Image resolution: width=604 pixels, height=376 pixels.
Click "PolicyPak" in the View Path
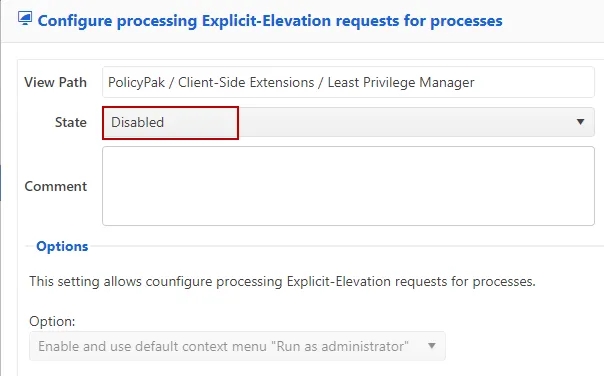click(x=136, y=82)
